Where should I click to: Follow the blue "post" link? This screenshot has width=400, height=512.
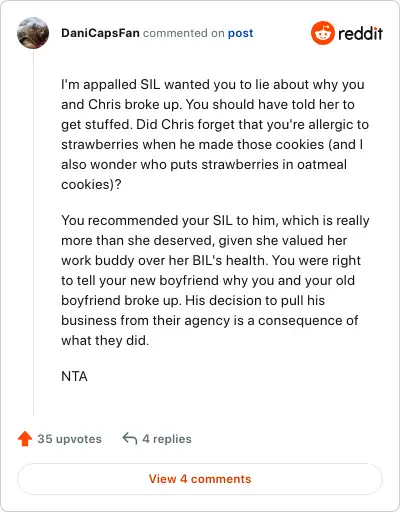[240, 33]
